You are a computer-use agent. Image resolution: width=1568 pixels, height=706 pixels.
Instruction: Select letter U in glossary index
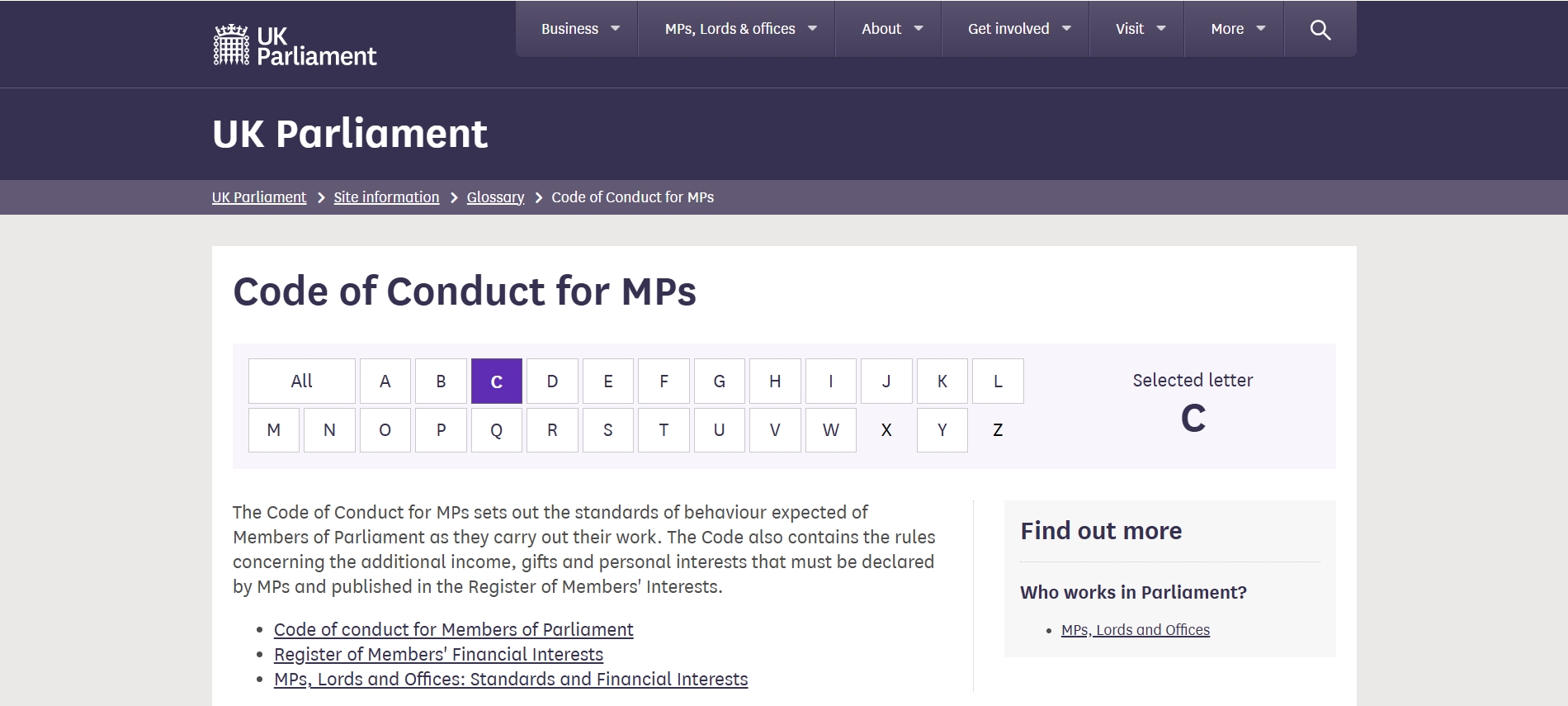[720, 430]
